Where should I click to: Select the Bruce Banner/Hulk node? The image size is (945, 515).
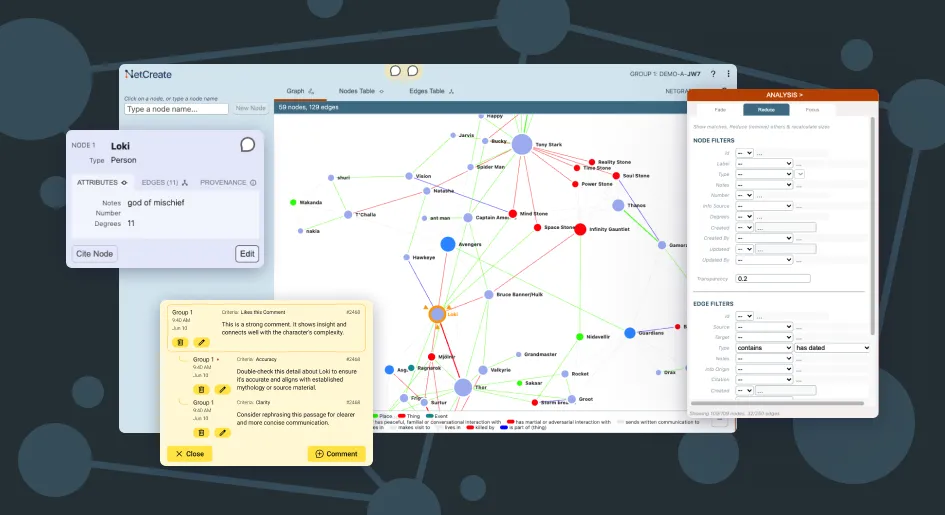click(489, 295)
